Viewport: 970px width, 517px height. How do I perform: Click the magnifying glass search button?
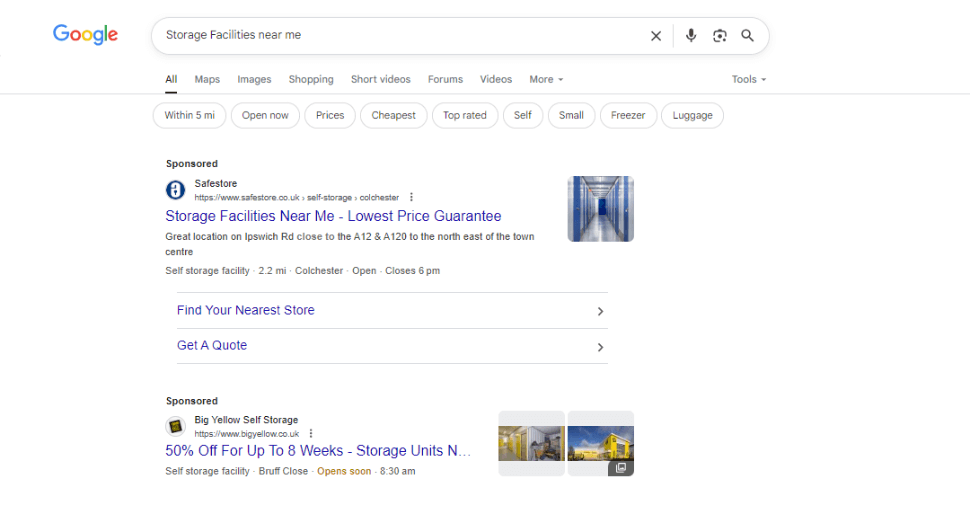(x=747, y=36)
